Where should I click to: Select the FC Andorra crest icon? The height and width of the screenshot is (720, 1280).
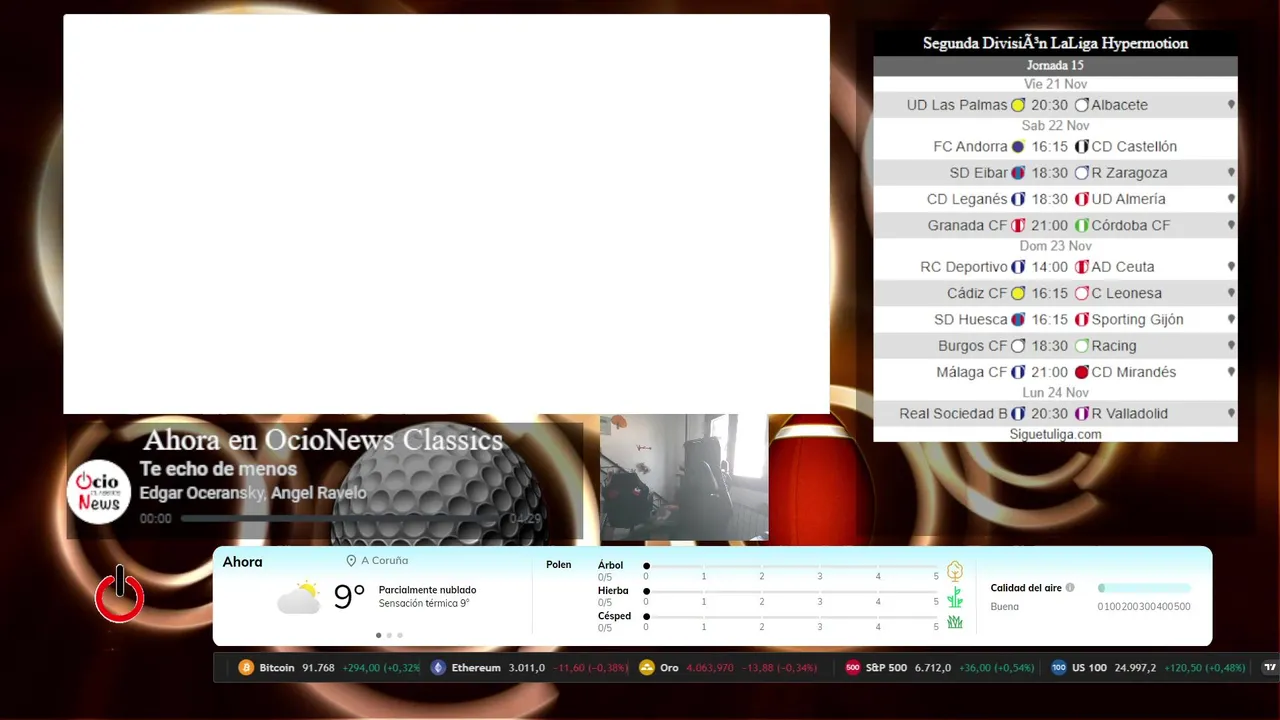pyautogui.click(x=1018, y=146)
